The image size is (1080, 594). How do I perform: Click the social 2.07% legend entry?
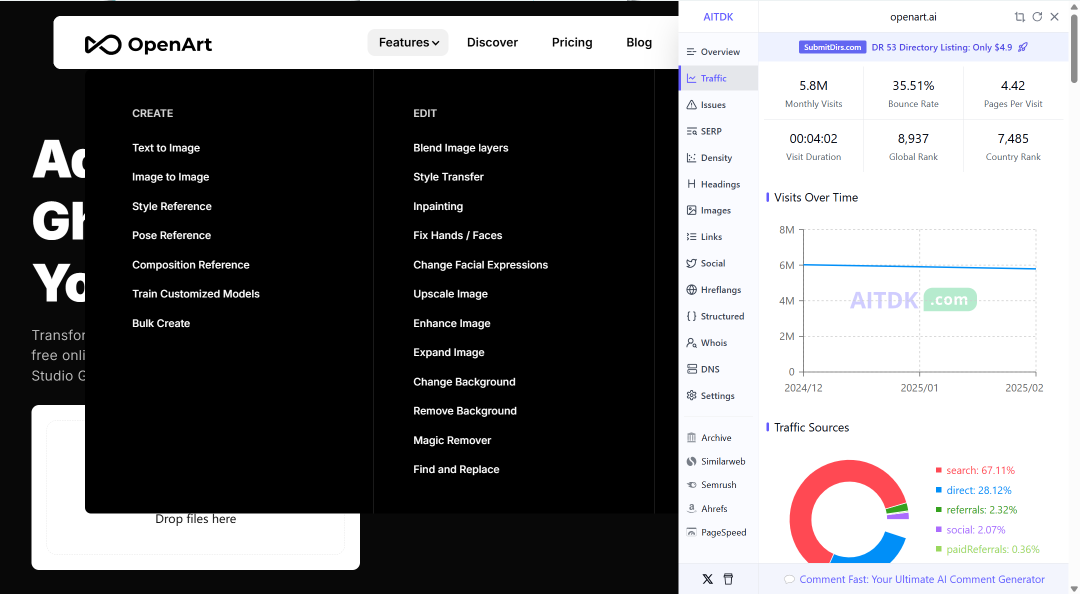coord(970,530)
